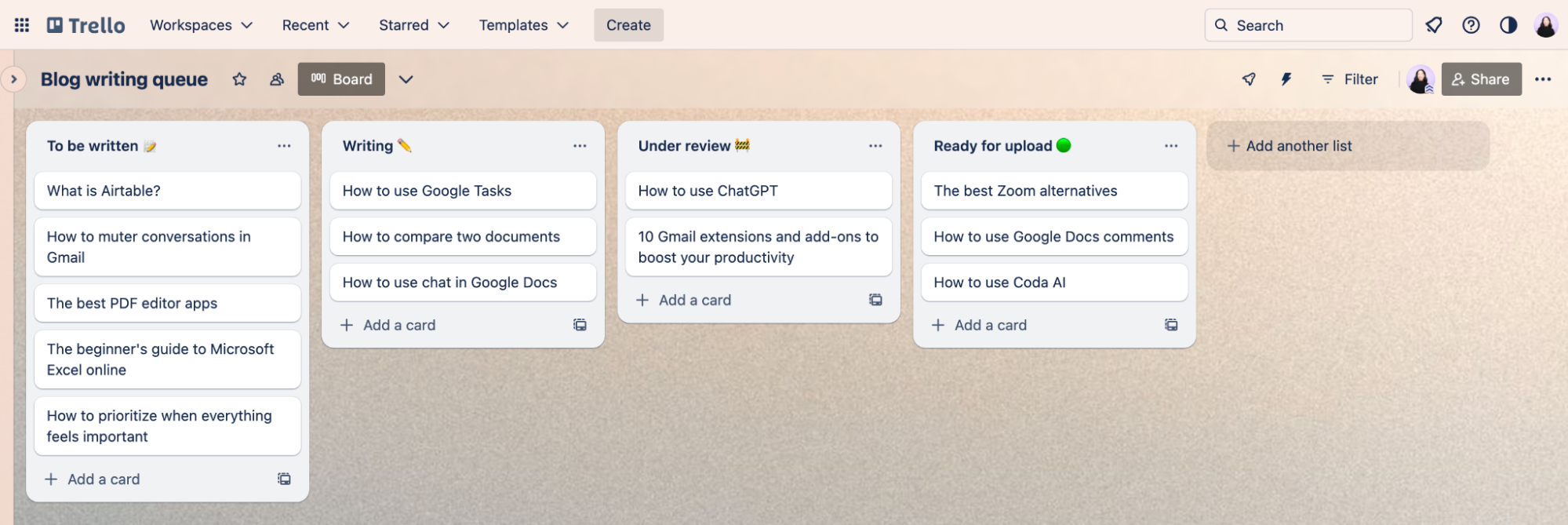Open How to use Google Tasks card
The height and width of the screenshot is (525, 1568).
coord(463,191)
